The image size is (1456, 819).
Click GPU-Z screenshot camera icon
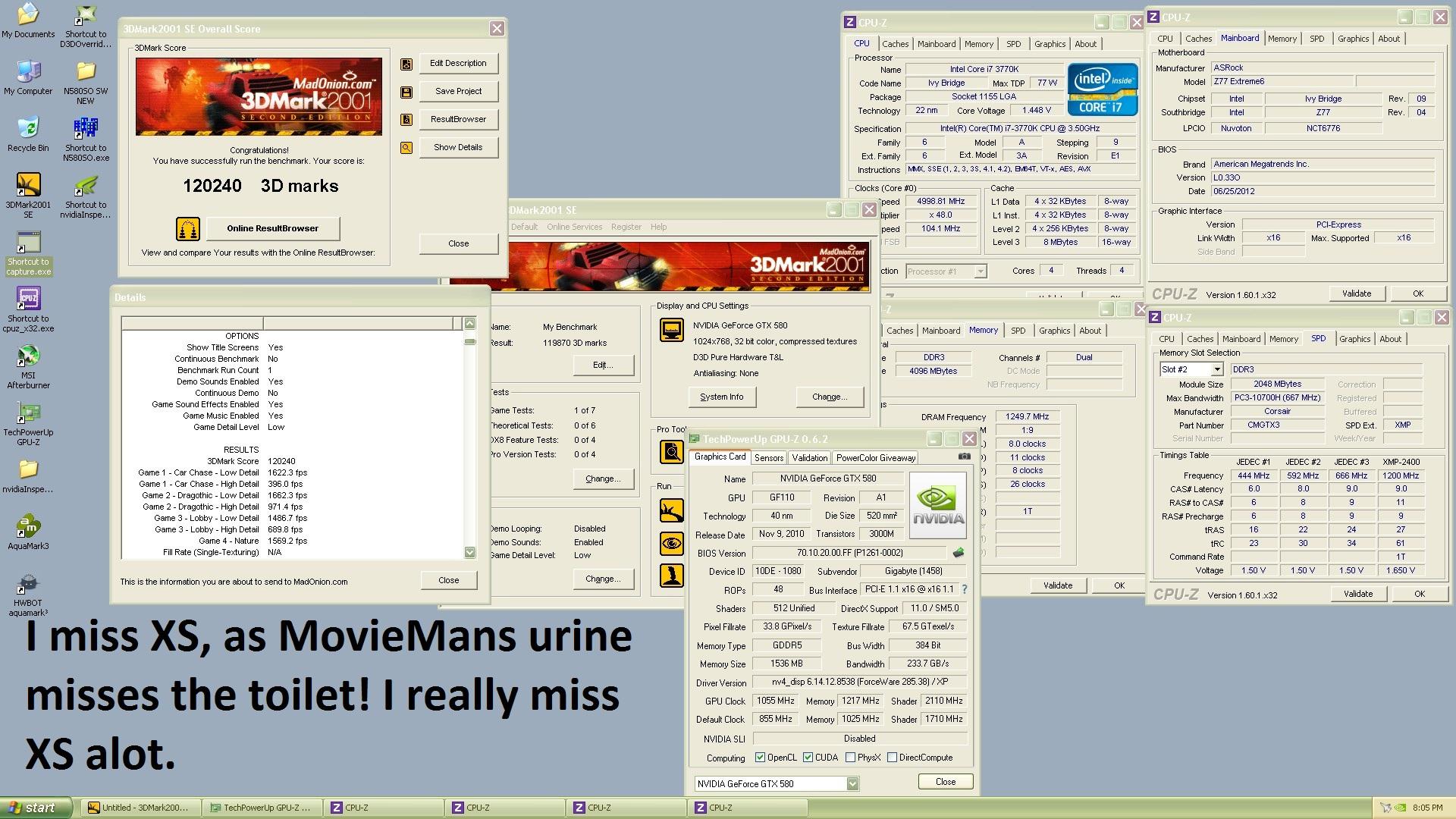pos(964,457)
